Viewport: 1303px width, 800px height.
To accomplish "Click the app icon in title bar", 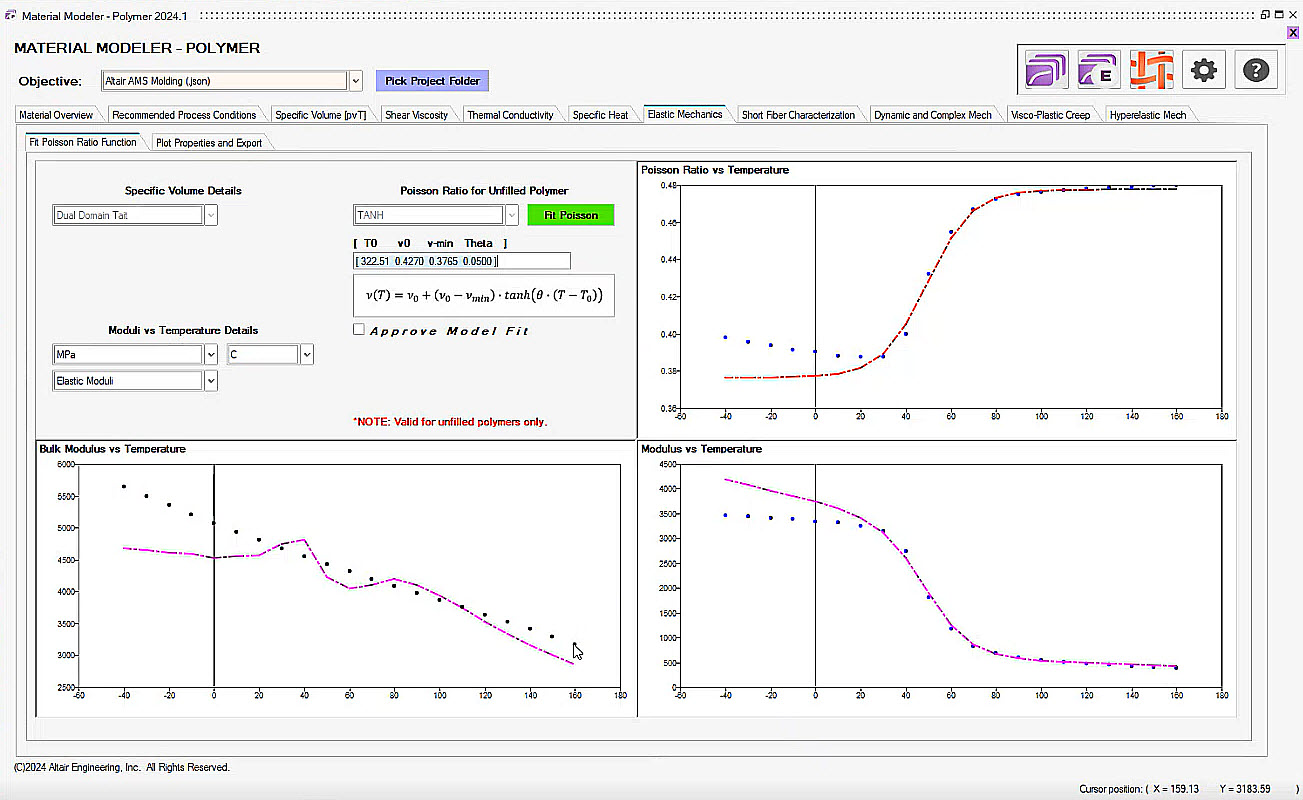I will point(10,15).
